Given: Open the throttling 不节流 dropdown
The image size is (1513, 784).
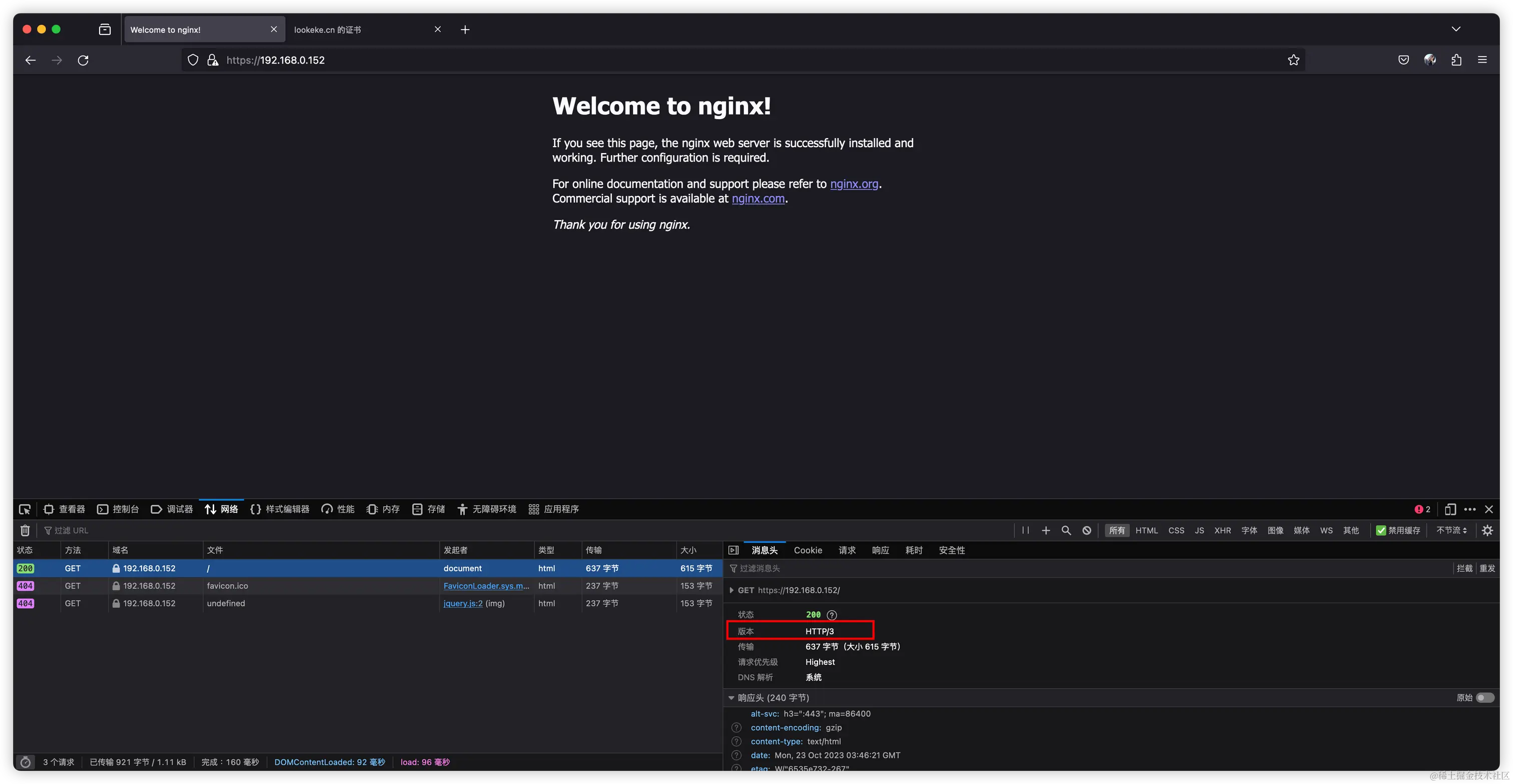Looking at the screenshot, I should (x=1451, y=530).
